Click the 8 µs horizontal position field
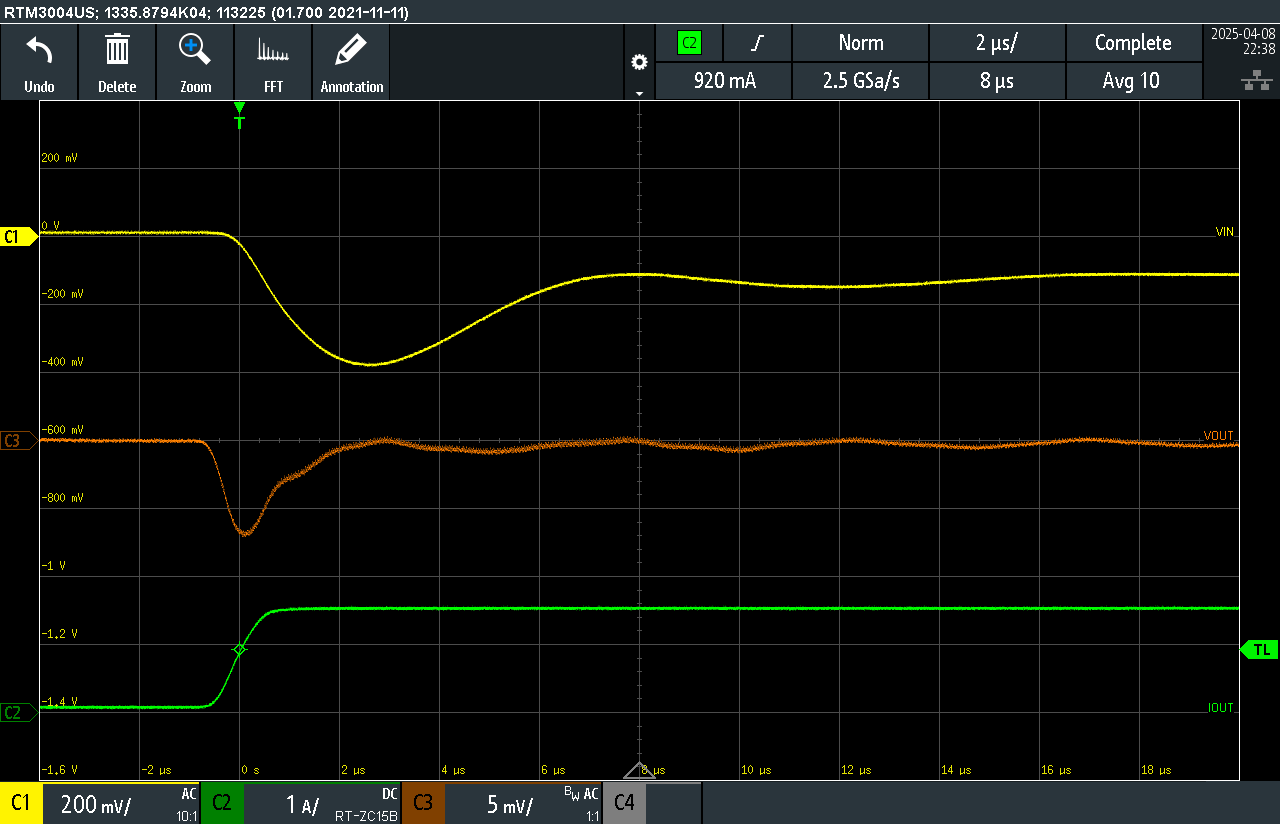This screenshot has width=1280, height=824. [x=996, y=81]
